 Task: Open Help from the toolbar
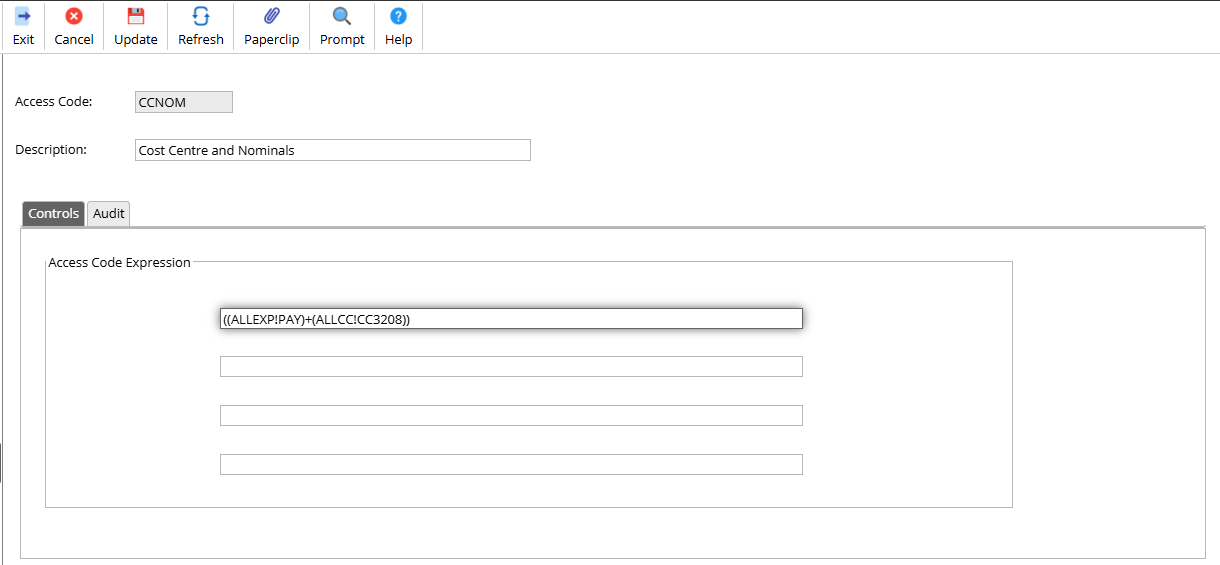click(398, 17)
